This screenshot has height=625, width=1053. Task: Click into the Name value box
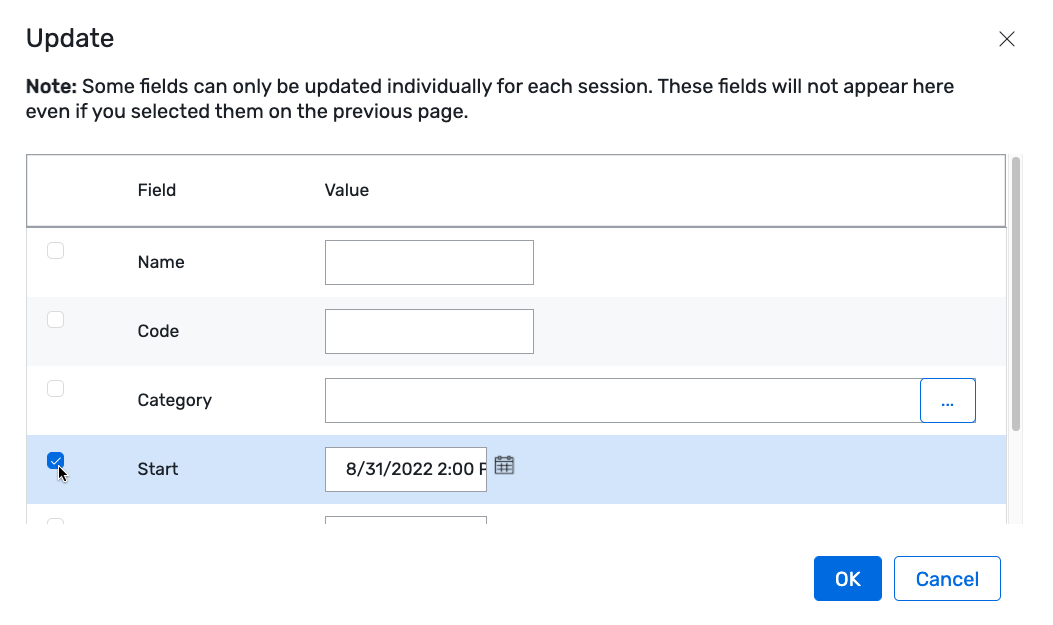[429, 262]
